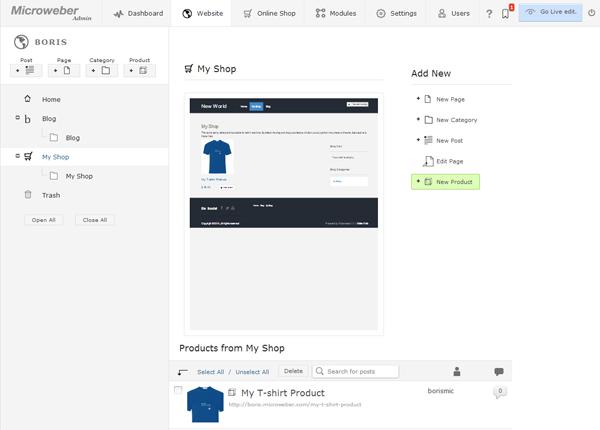Screen dimensions: 600x430
Task: Click the add Post icon in sidebar
Action: pos(26,70)
